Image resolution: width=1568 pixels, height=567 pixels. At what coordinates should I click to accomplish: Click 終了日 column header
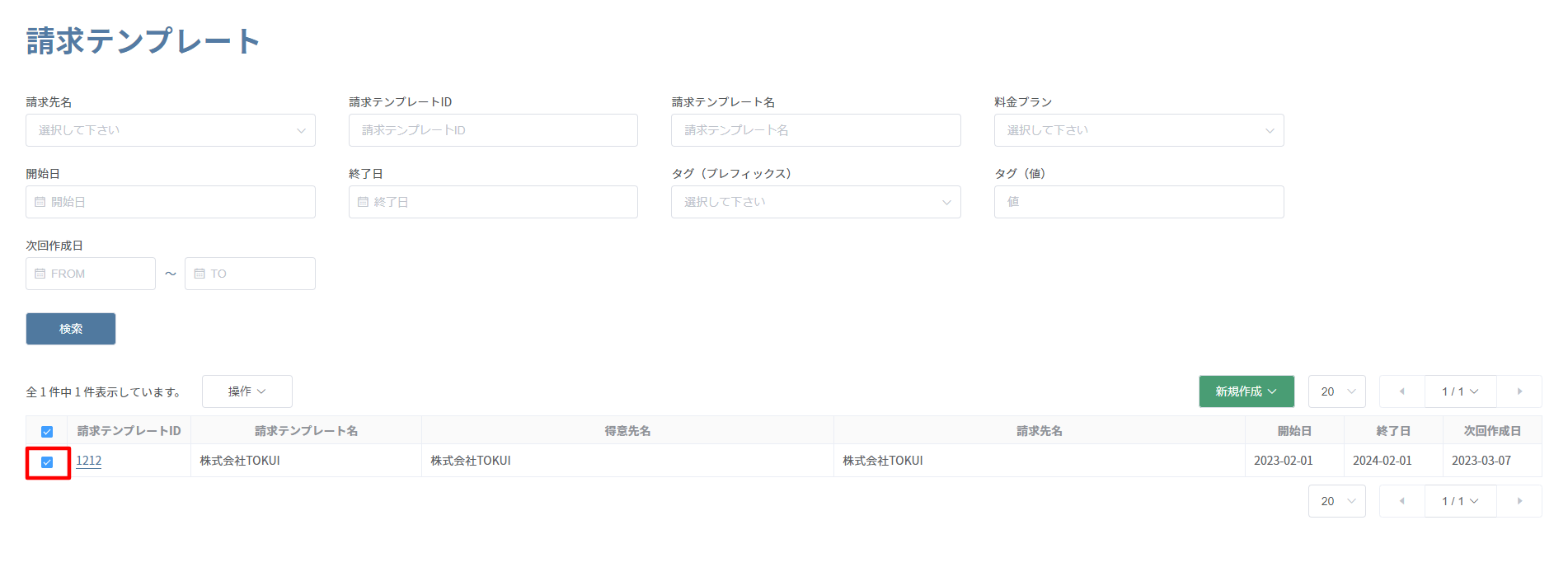click(x=1393, y=431)
